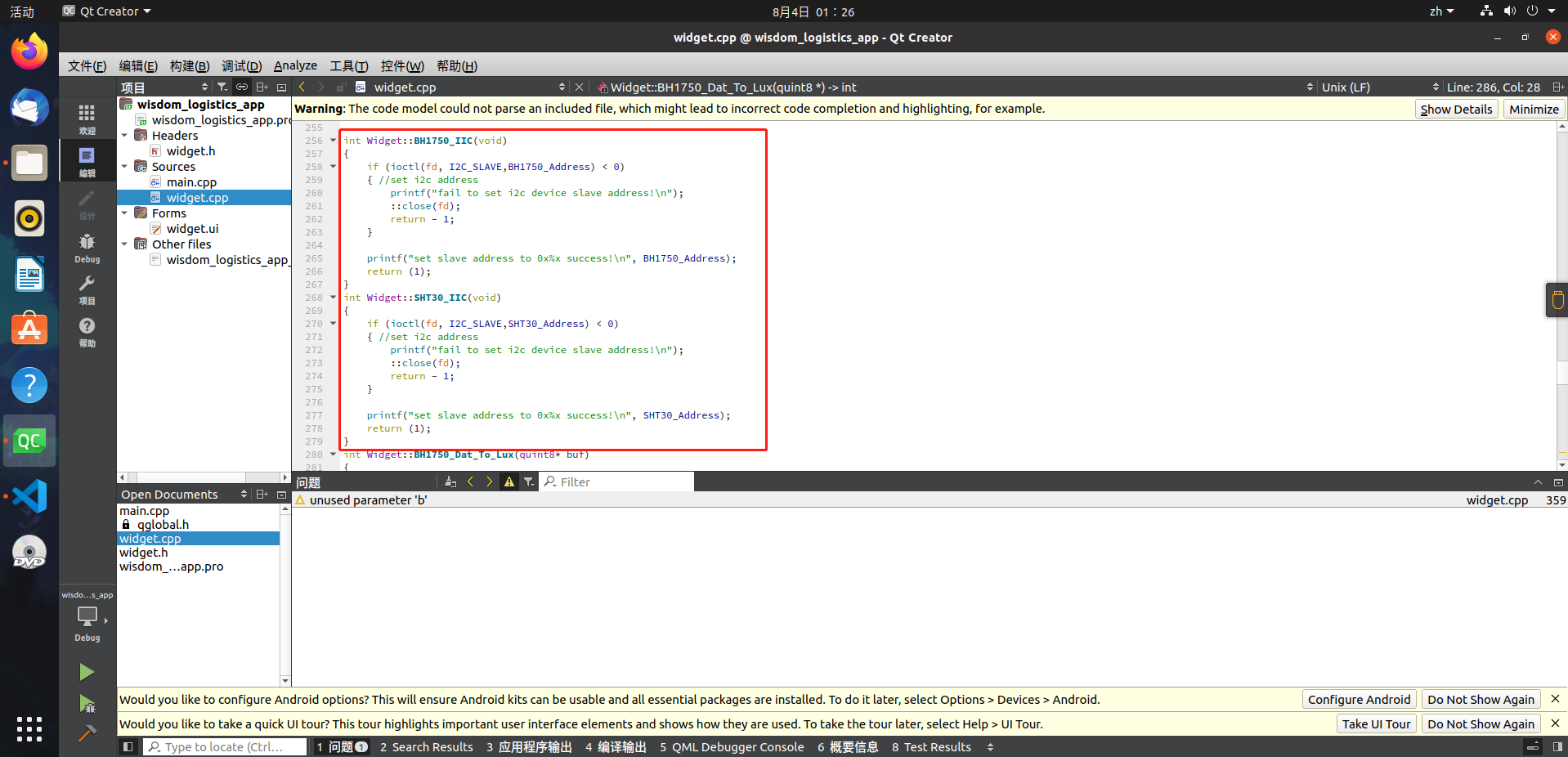Open 工具(T) menu
The width and height of the screenshot is (1568, 757).
[349, 65]
